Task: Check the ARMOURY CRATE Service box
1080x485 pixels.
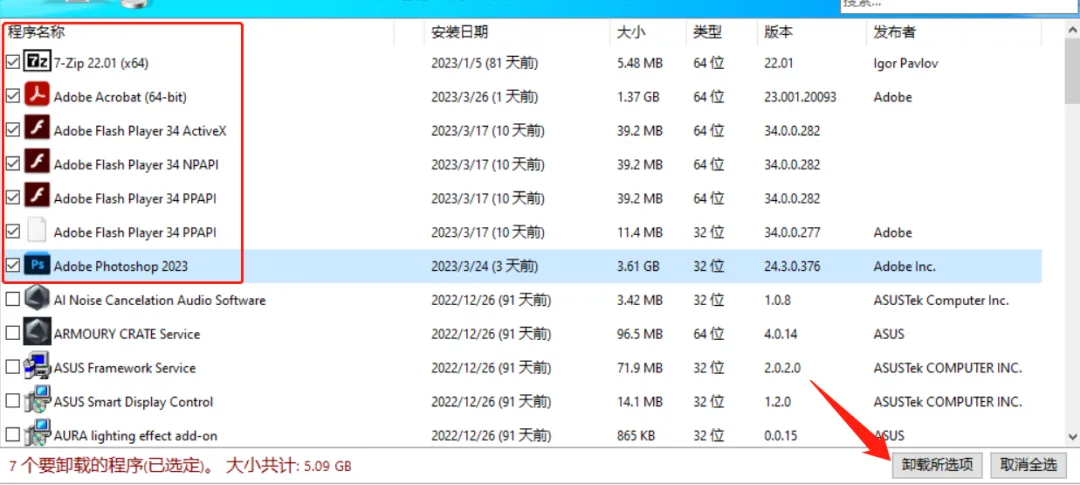Action: [x=12, y=333]
